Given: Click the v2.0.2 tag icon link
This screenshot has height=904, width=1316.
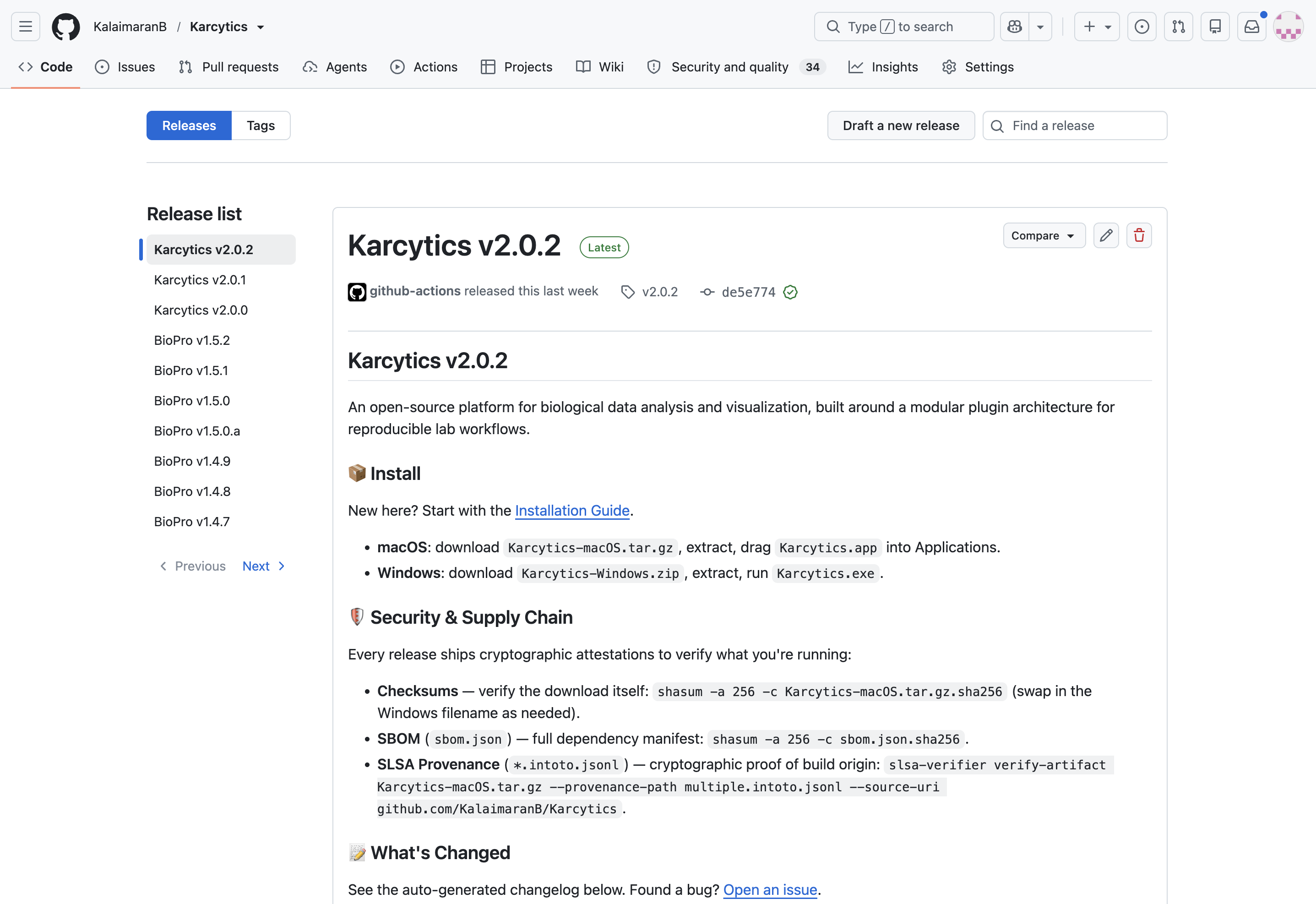Looking at the screenshot, I should 650,292.
